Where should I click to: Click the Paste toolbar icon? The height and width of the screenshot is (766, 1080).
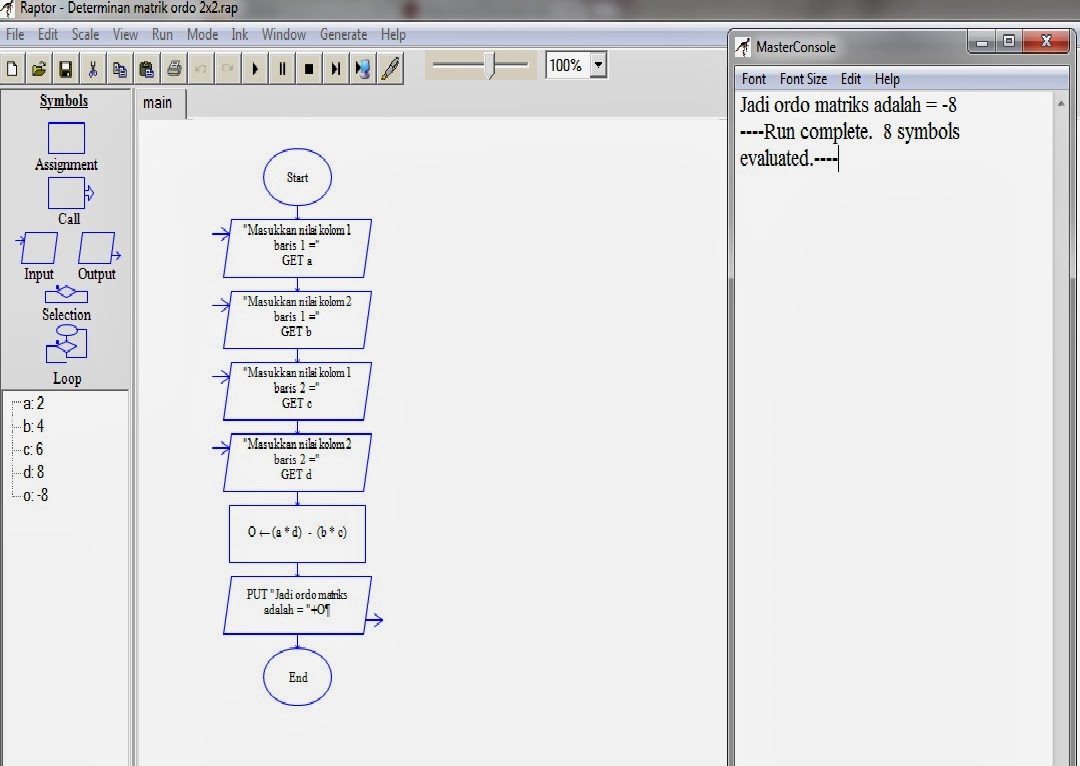[x=147, y=67]
